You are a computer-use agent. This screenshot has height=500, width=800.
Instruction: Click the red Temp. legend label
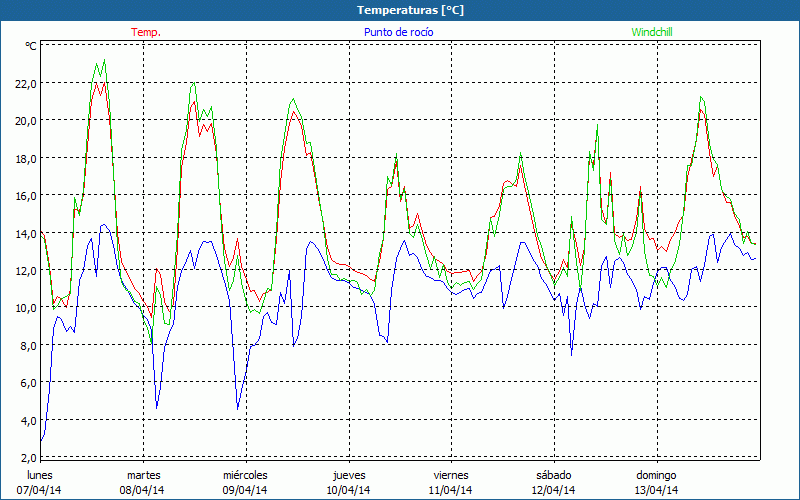(146, 32)
